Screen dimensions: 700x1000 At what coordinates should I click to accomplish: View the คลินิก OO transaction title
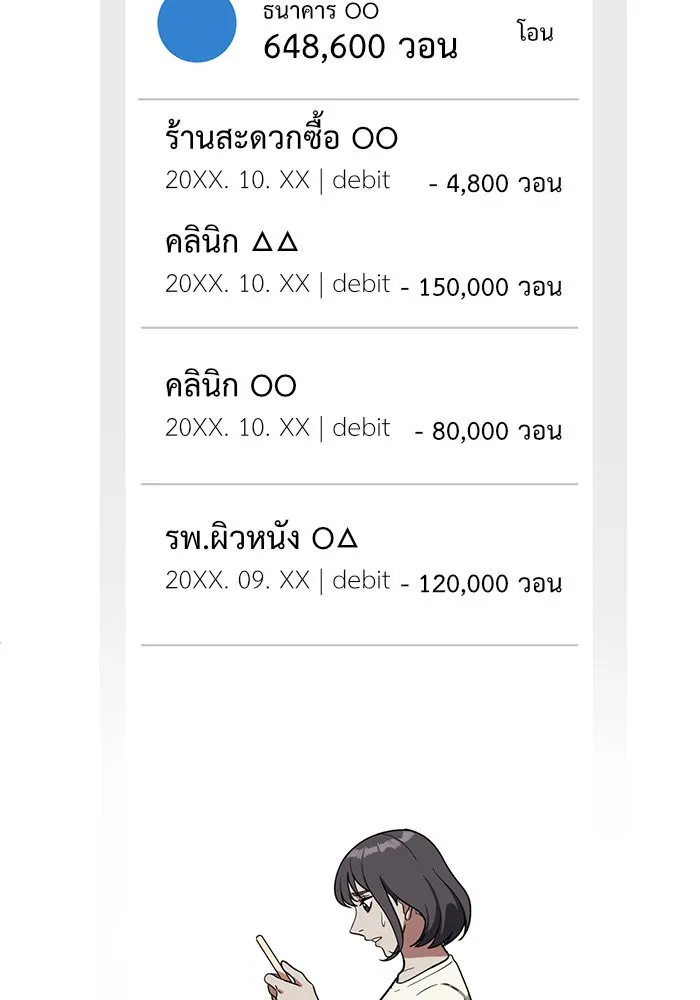tap(231, 386)
